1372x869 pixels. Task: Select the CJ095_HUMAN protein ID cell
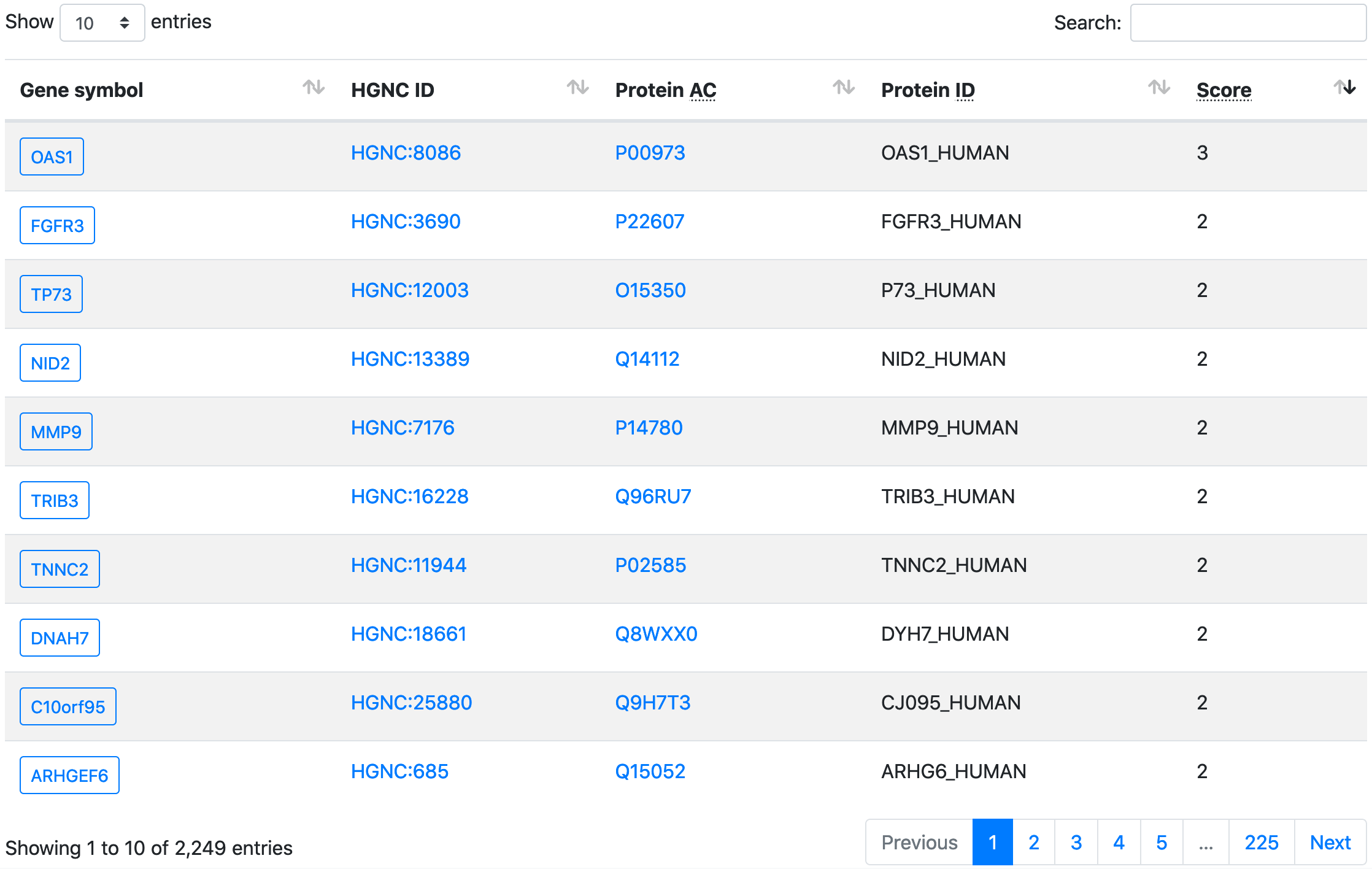(x=951, y=703)
